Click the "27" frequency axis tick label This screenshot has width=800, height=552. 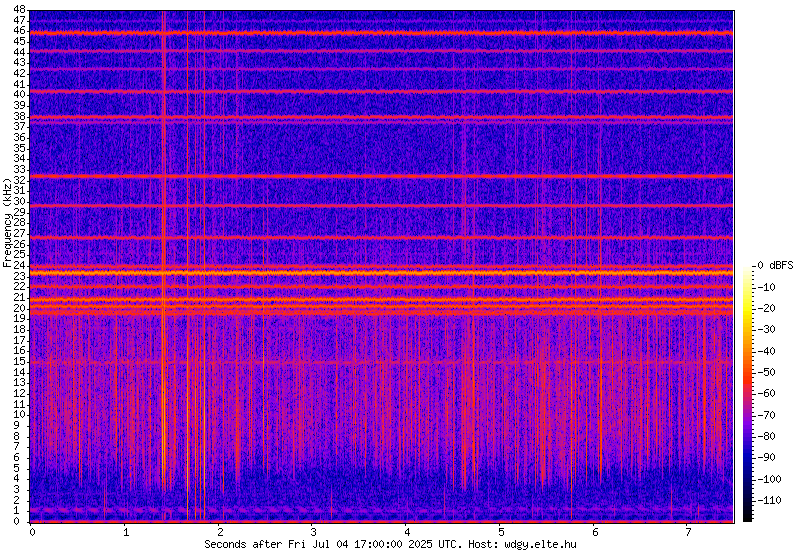(19, 233)
